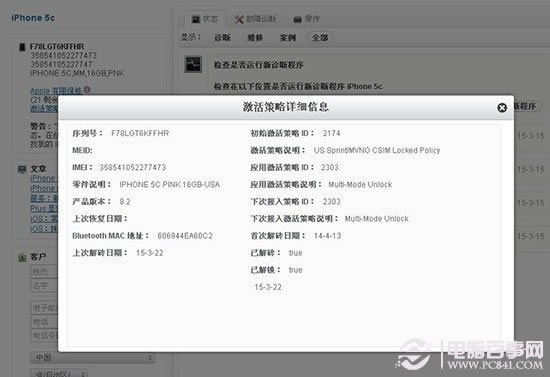
Task: Click the dialog title 激活策略详细信息
Action: coord(286,107)
